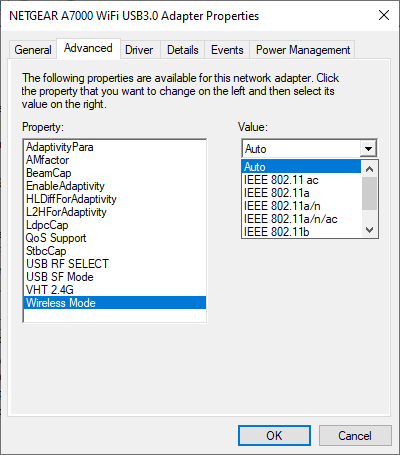Confirm changes with the OK button
Viewport: 400px width, 455px height.
[274, 435]
